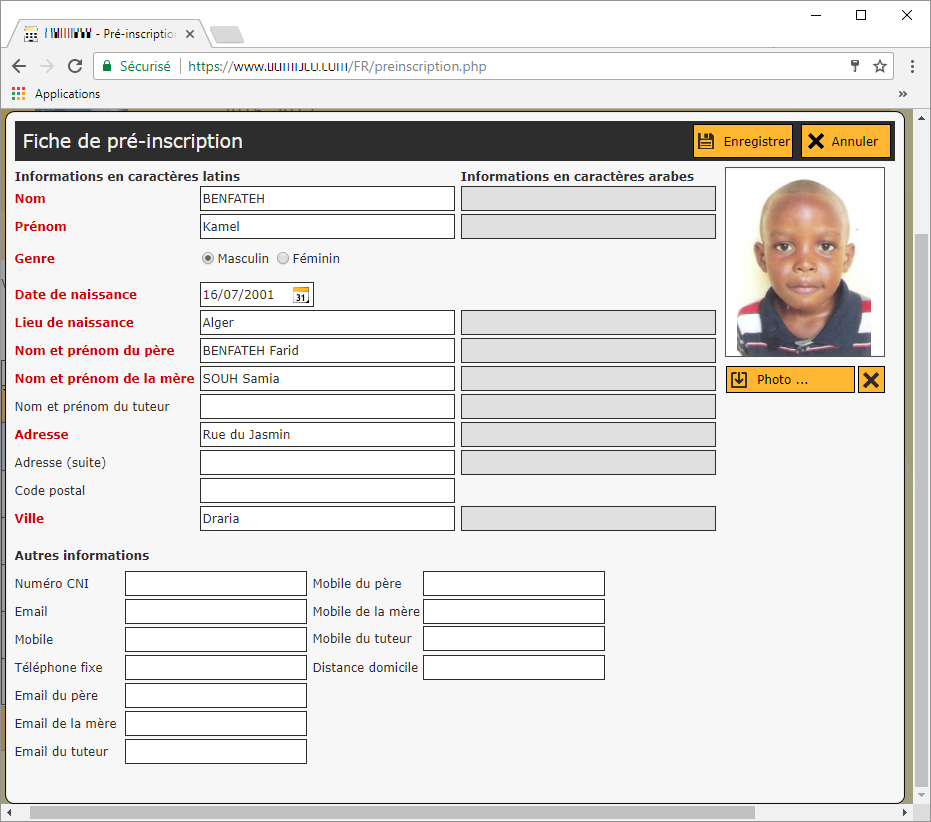Click the Mobile input field
This screenshot has height=822, width=931.
tap(216, 640)
